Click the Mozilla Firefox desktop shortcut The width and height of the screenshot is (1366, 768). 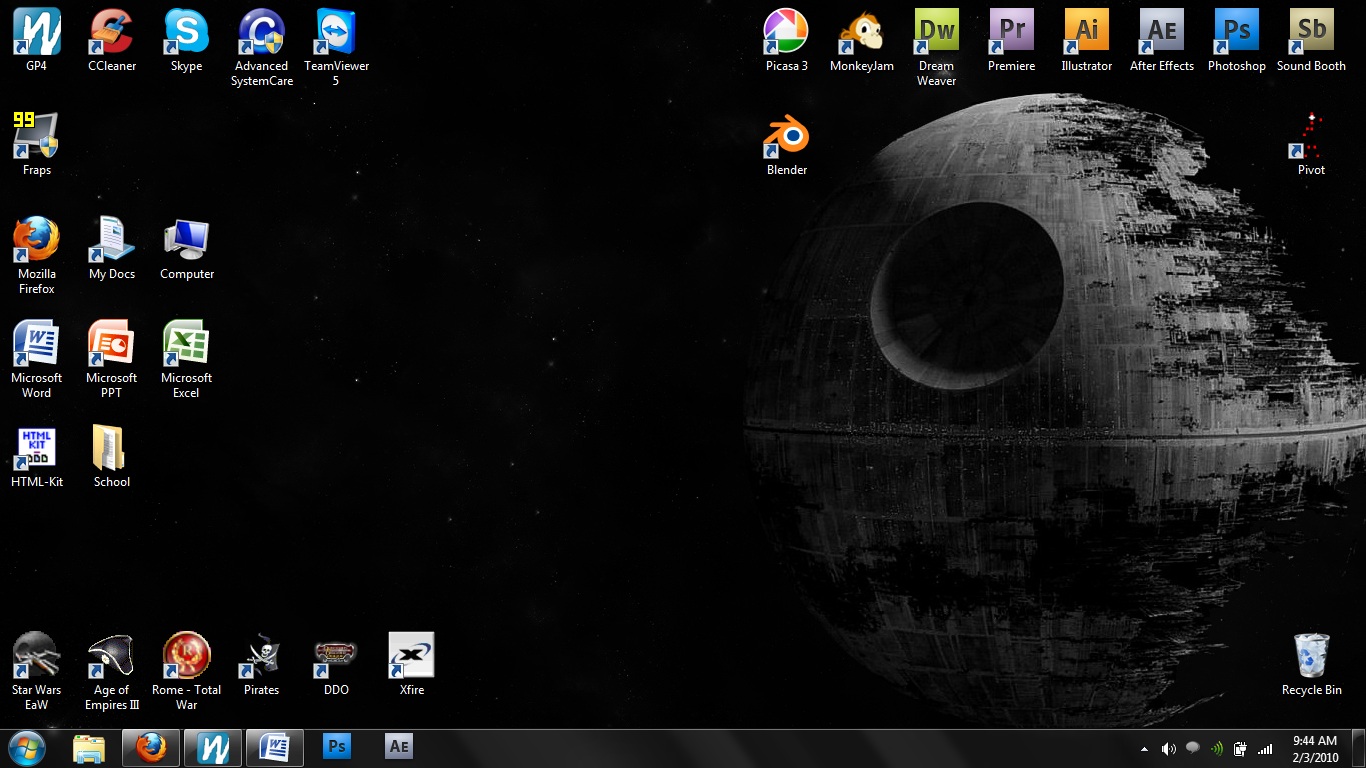coord(37,256)
